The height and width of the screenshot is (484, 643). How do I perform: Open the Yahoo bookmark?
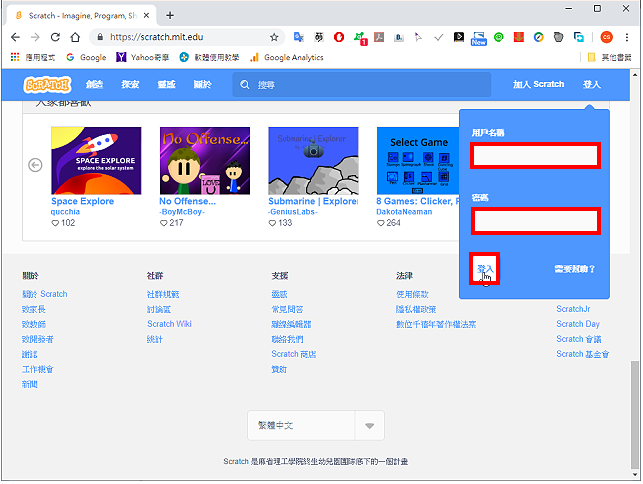coord(142,57)
